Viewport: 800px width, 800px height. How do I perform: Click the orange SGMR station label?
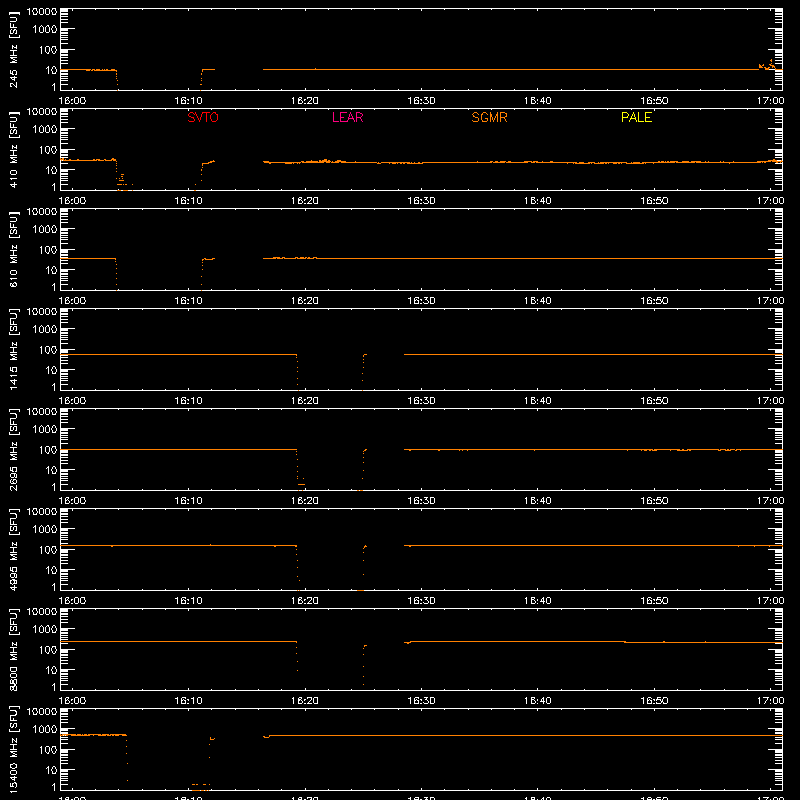489,117
